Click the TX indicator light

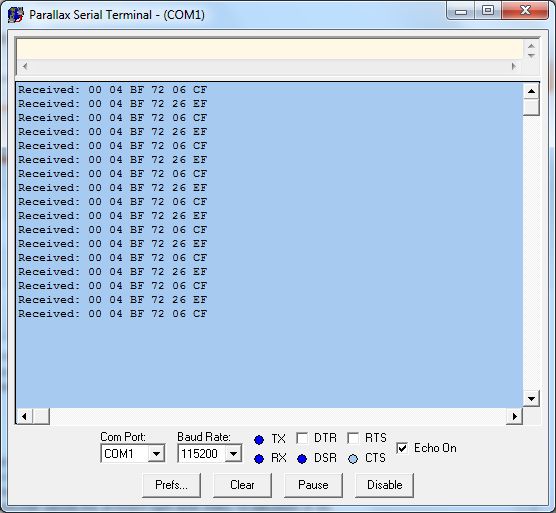pyautogui.click(x=259, y=440)
